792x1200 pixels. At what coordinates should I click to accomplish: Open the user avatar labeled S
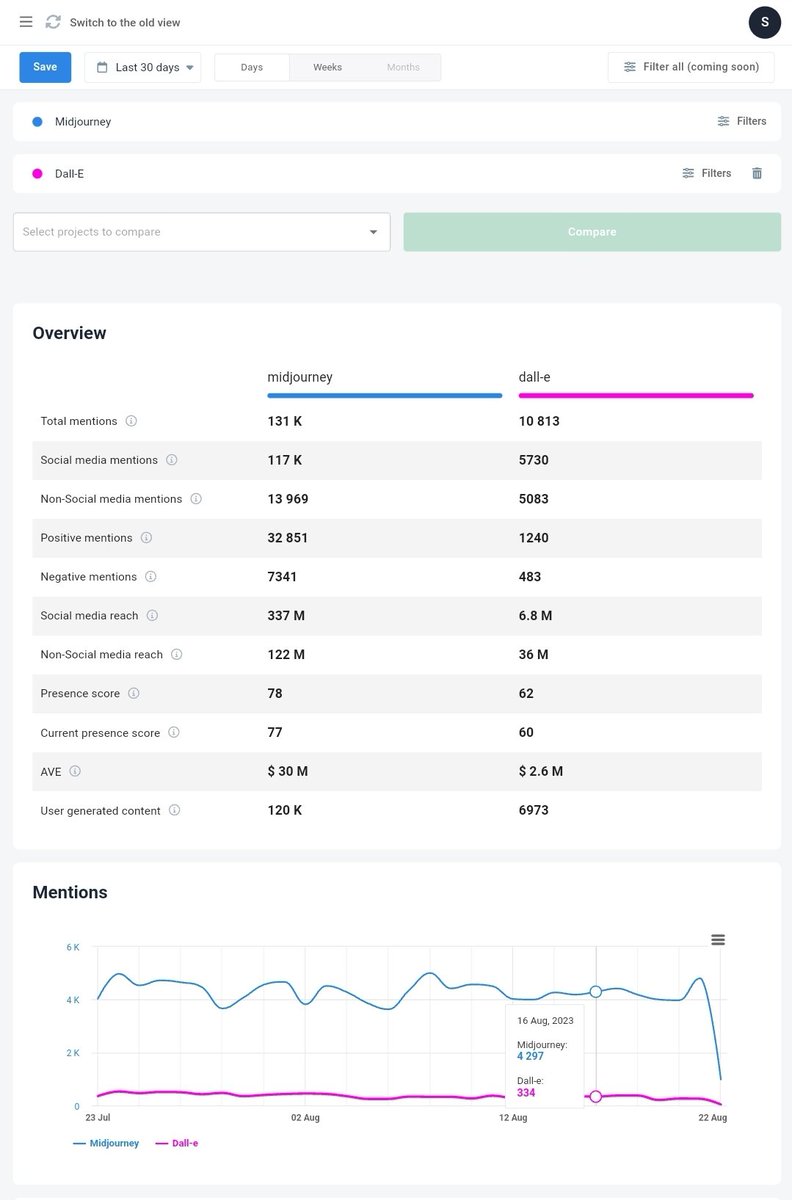[x=765, y=22]
